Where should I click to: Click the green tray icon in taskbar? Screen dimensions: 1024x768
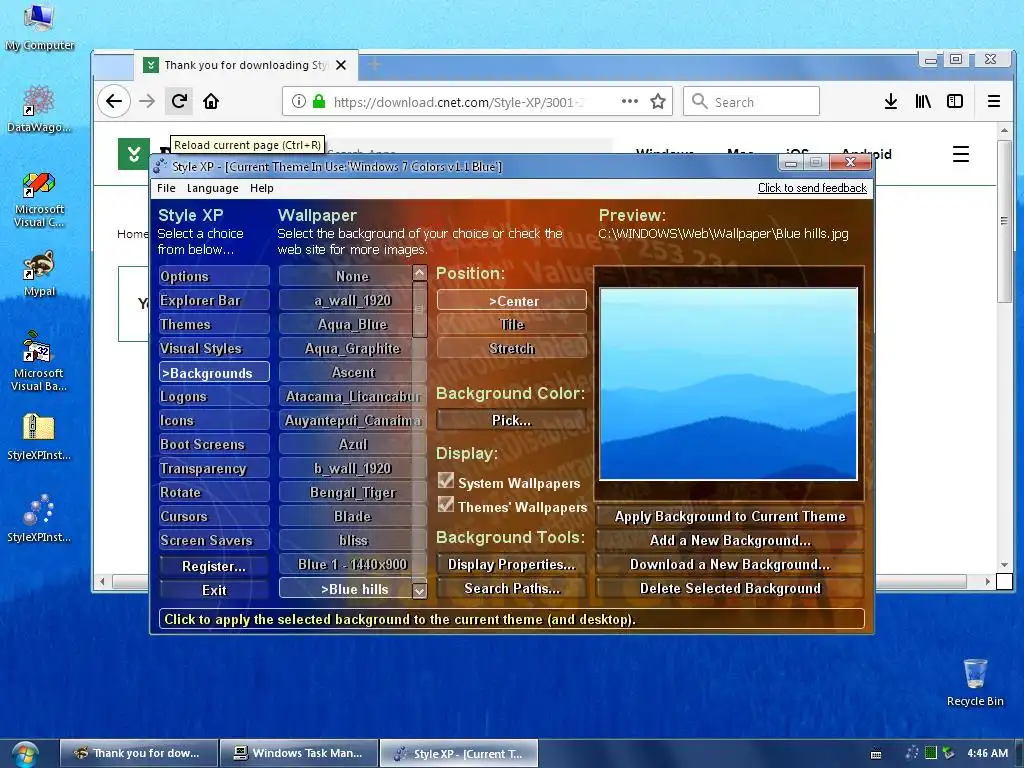tap(931, 753)
